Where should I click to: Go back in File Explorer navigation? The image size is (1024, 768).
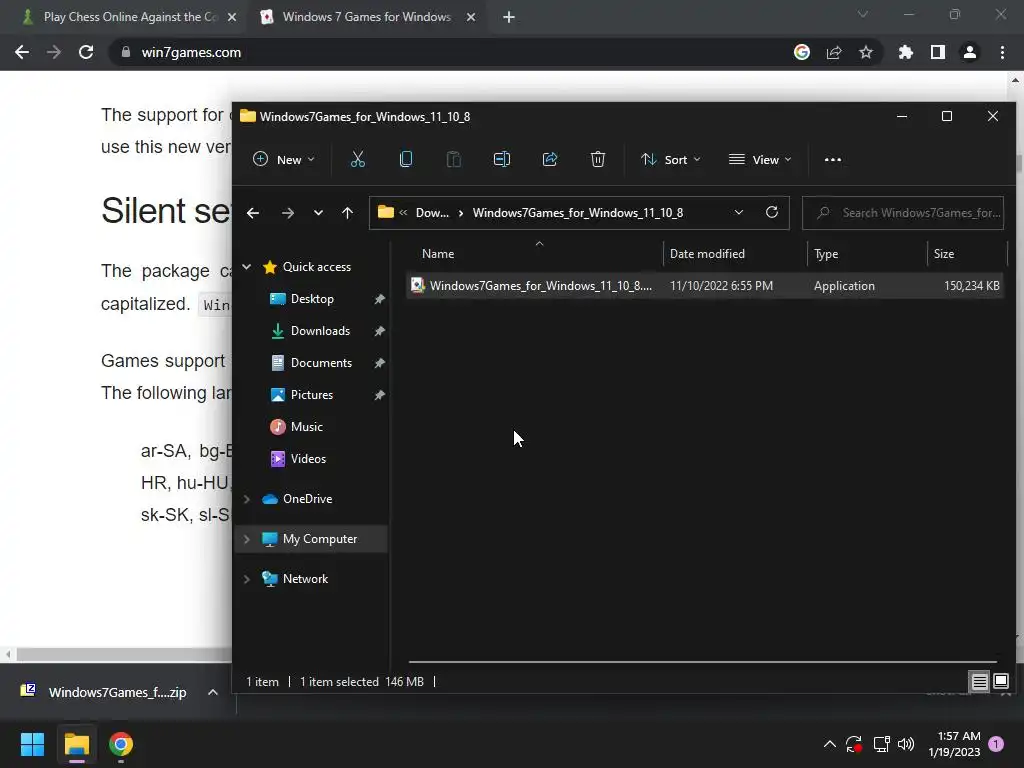point(253,213)
